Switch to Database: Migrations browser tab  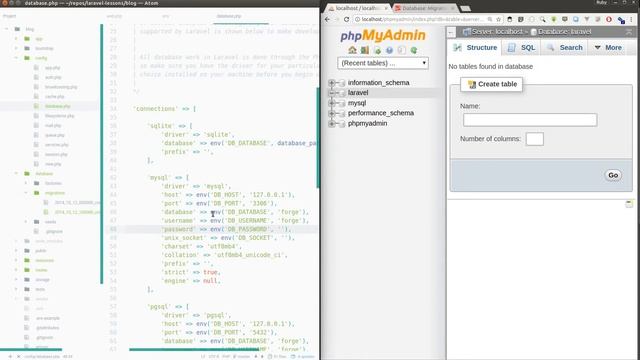[x=424, y=8]
